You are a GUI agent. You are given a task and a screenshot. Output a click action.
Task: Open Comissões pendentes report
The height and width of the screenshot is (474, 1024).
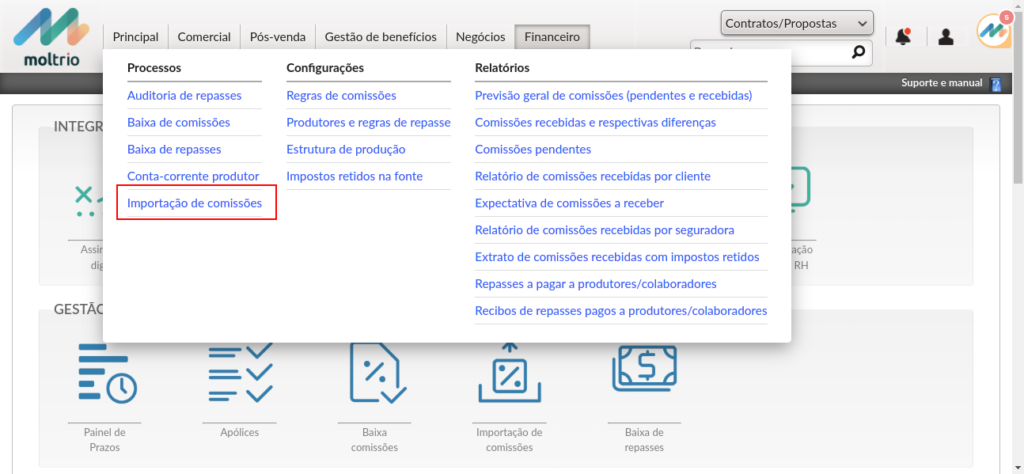tap(533, 149)
